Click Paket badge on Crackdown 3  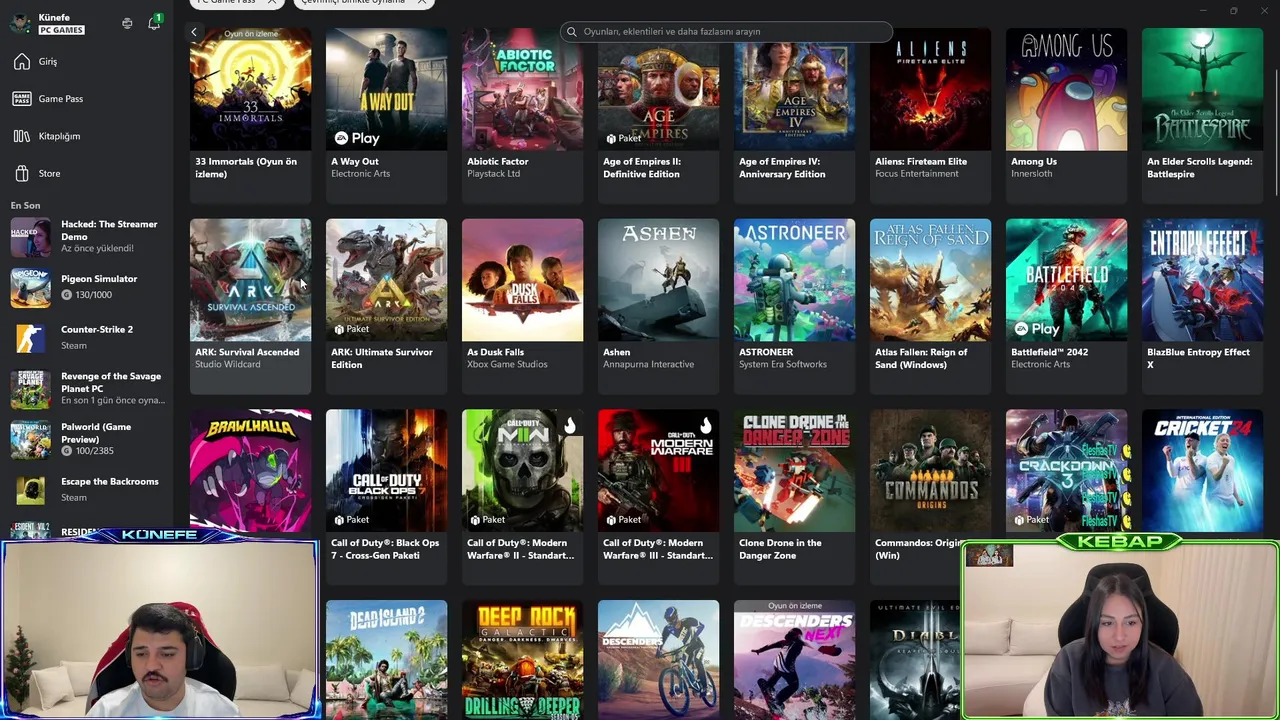pos(1030,520)
